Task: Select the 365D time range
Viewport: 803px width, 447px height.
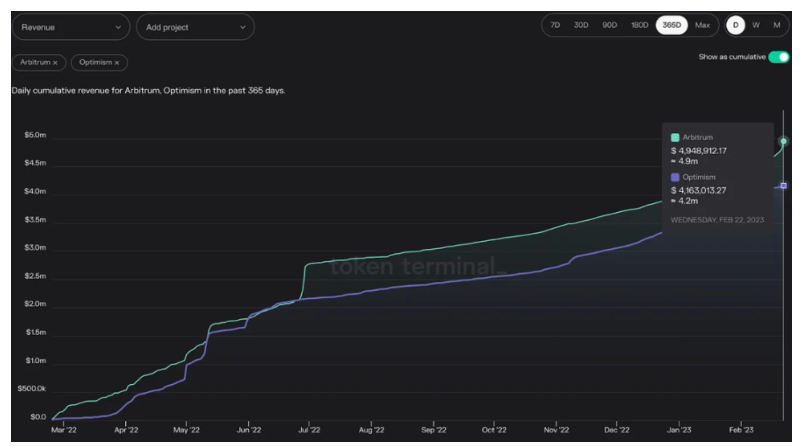Action: (x=671, y=25)
